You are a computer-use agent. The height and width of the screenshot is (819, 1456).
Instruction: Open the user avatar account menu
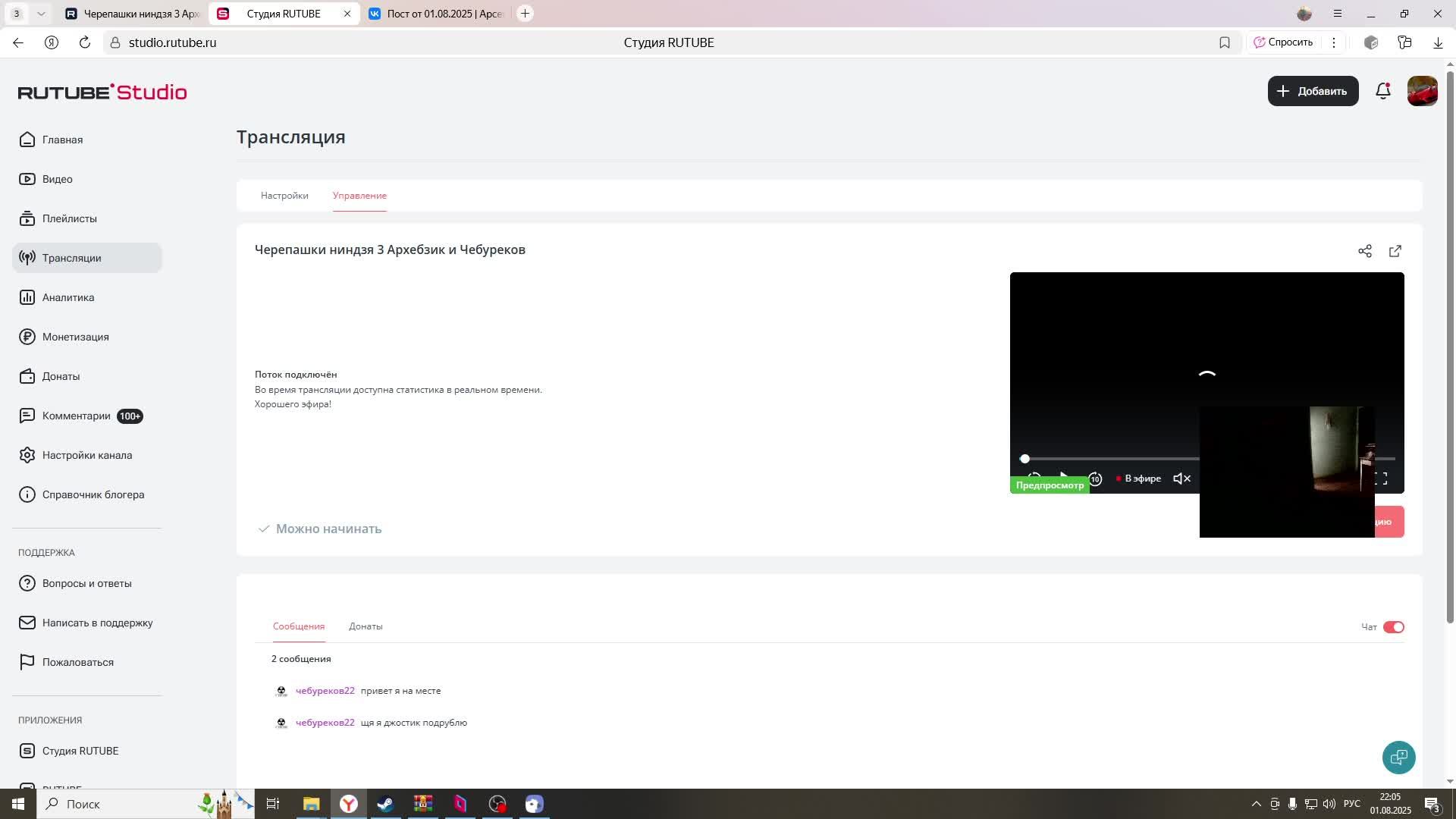pos(1422,91)
